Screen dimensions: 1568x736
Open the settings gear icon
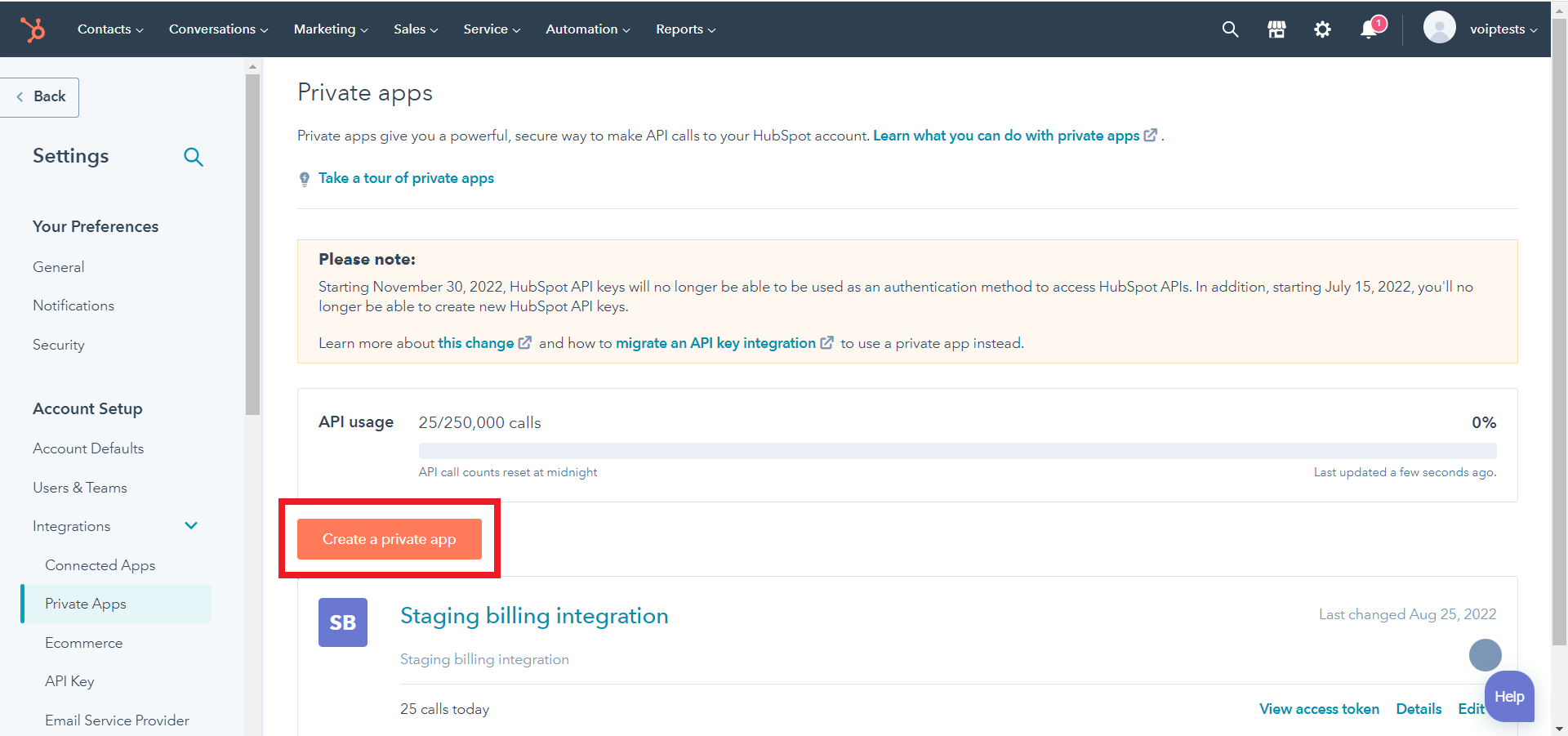(x=1322, y=29)
